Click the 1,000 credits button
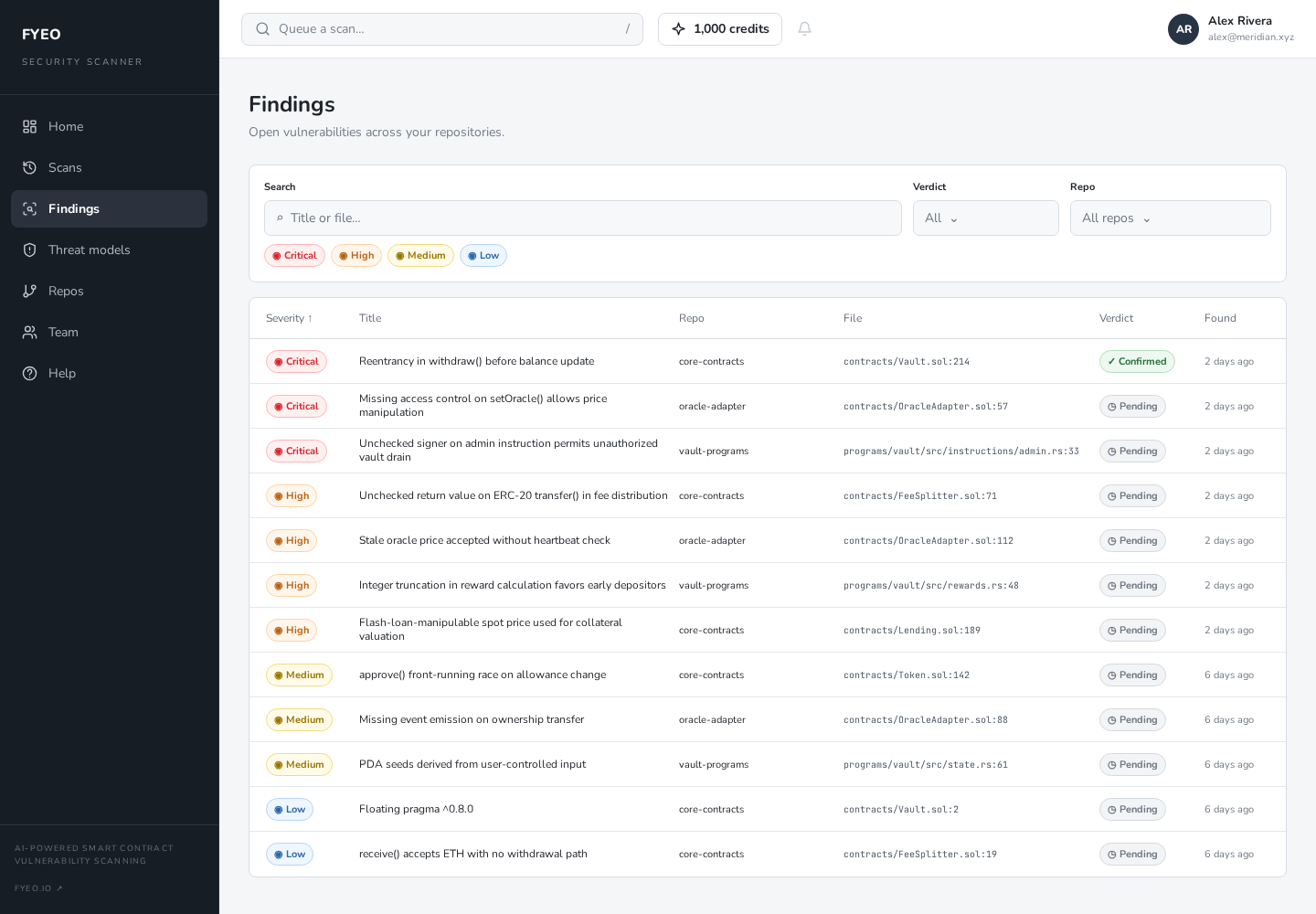Viewport: 1316px width, 914px height. tap(720, 29)
